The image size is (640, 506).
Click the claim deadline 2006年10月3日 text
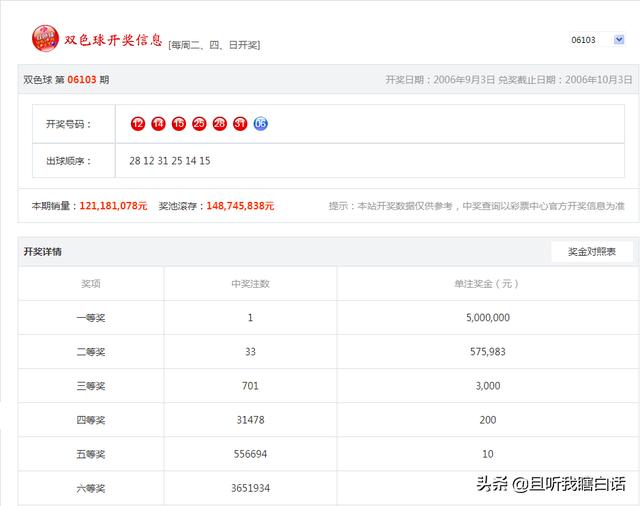tap(598, 80)
